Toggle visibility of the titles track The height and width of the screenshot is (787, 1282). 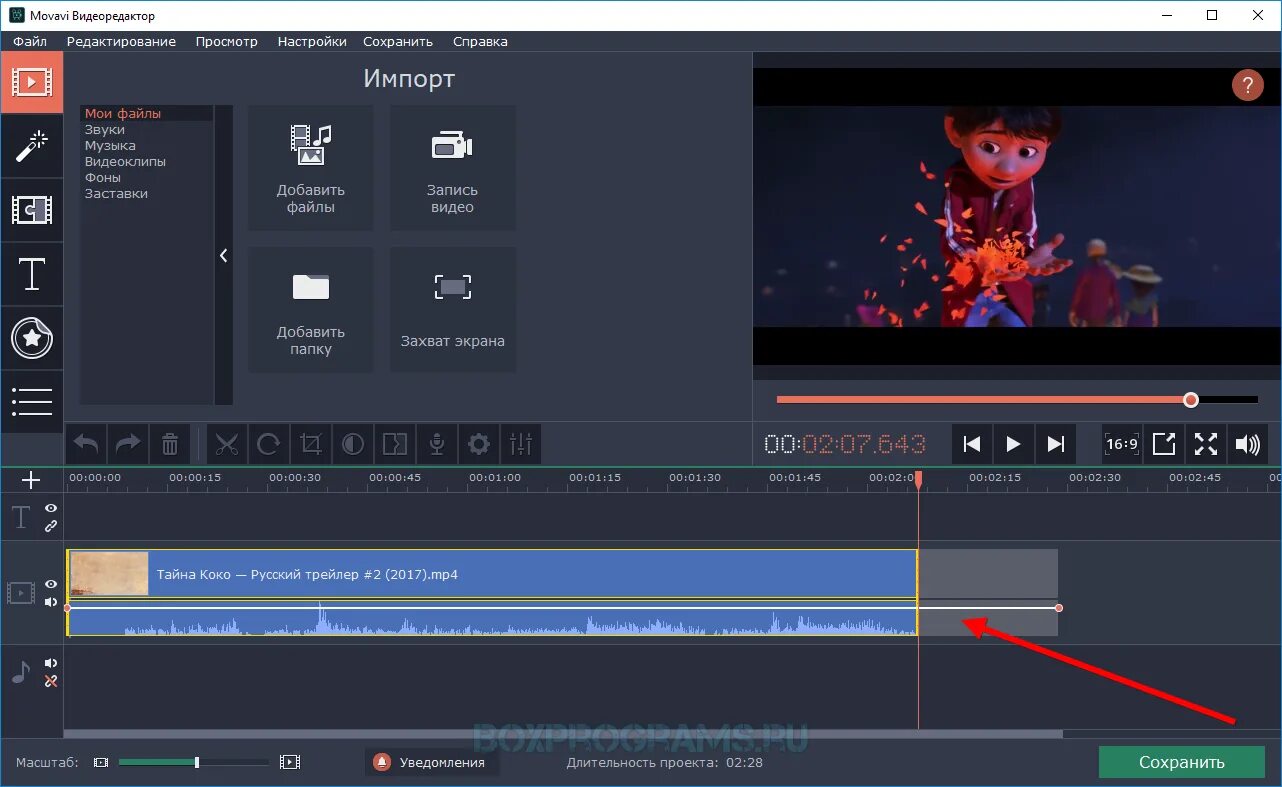pos(51,509)
